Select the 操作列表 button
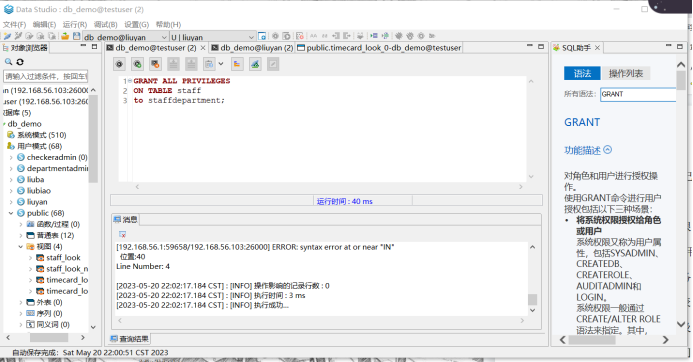Viewport: 693px width, 362px height. point(626,73)
